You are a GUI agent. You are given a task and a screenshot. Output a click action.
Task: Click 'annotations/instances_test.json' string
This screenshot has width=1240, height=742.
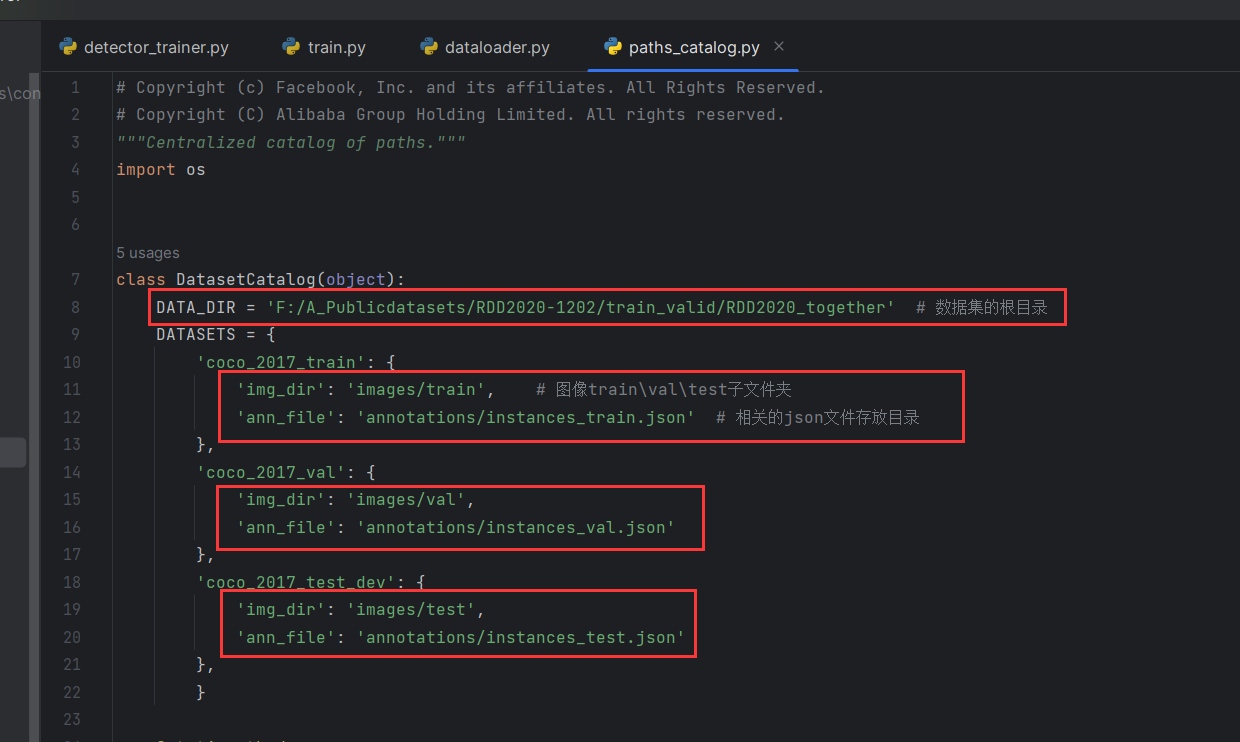click(x=521, y=637)
